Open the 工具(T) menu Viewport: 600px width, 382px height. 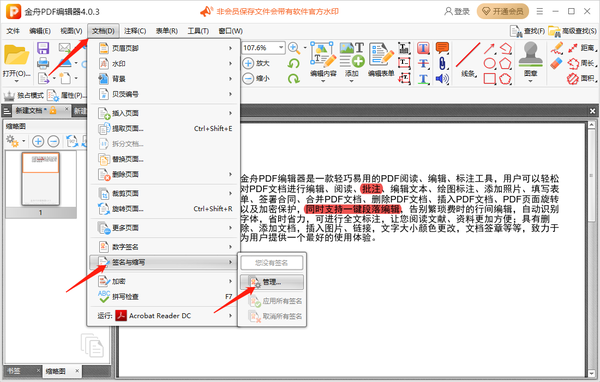(x=198, y=31)
